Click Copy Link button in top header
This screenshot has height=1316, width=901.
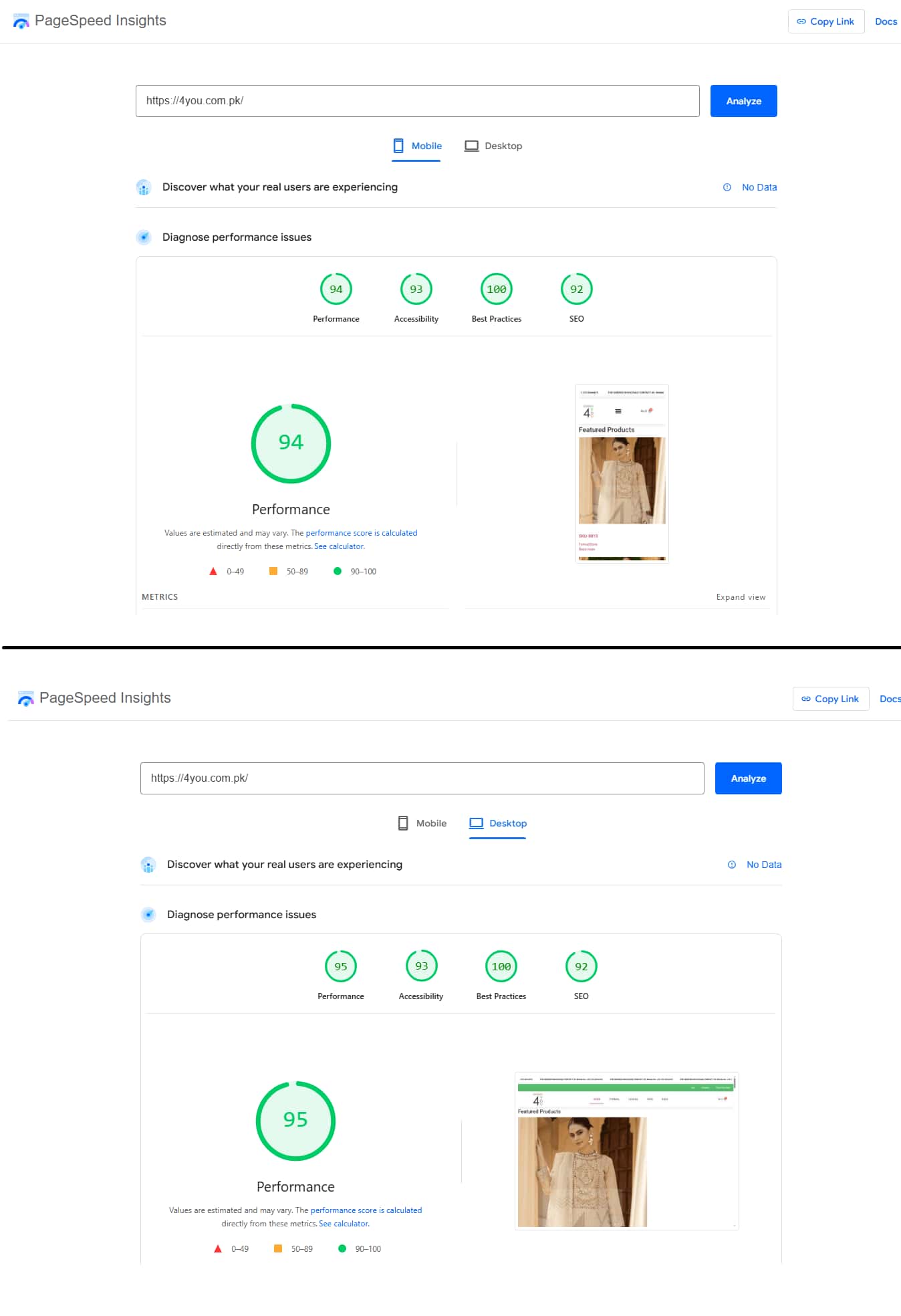coord(825,21)
